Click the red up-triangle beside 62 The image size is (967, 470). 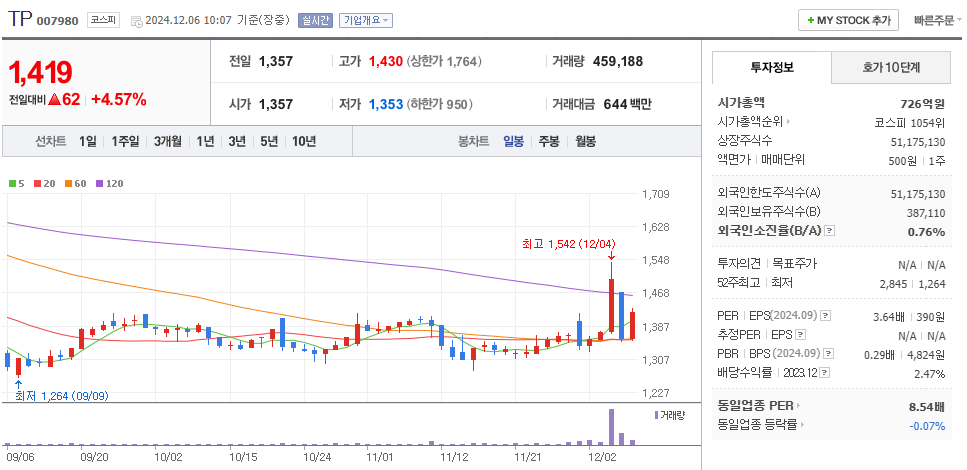click(54, 99)
